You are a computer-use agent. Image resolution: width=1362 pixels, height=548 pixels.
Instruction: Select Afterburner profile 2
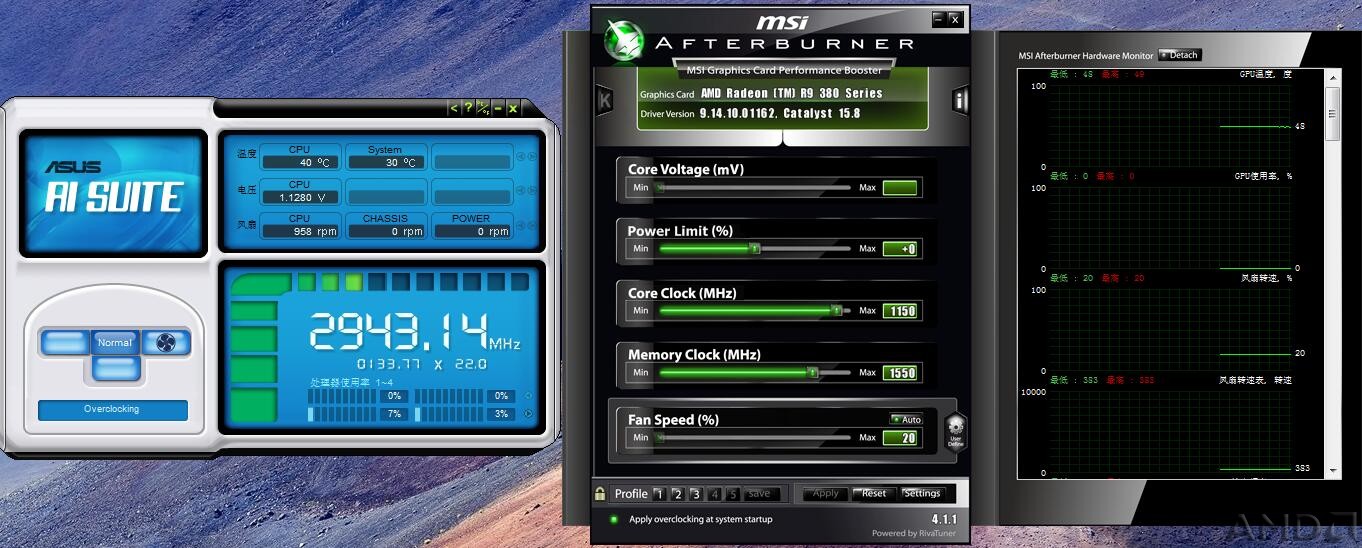point(677,494)
